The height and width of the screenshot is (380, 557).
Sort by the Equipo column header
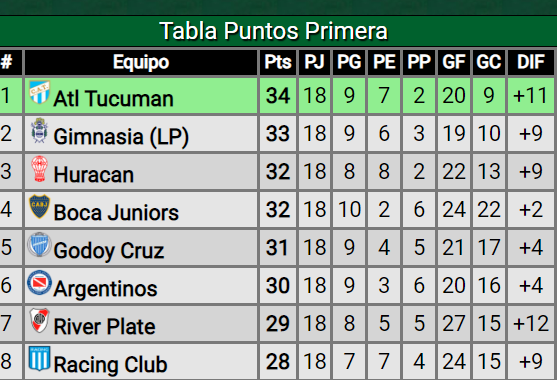pos(141,62)
